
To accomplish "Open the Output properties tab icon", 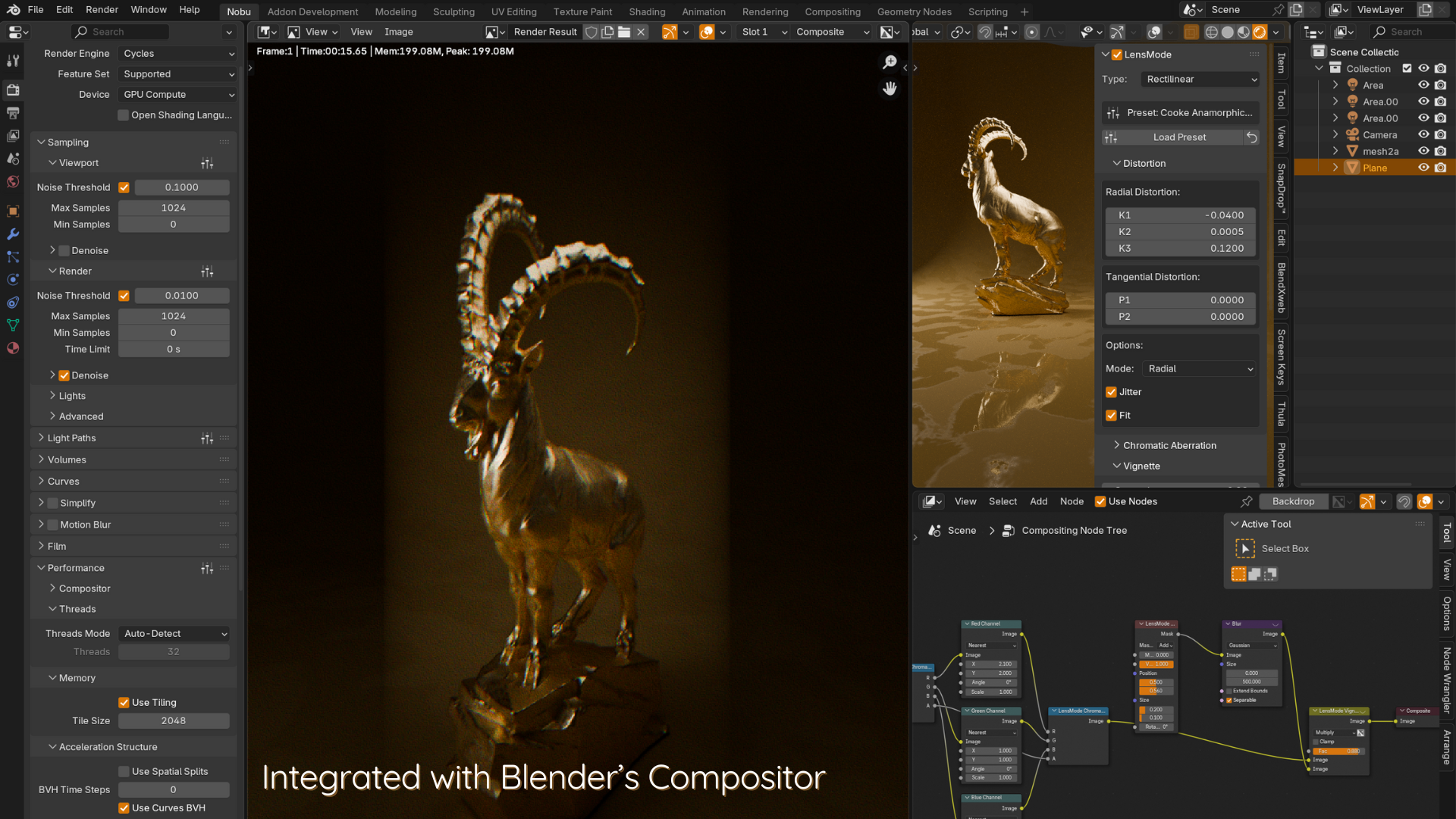I will pyautogui.click(x=13, y=113).
